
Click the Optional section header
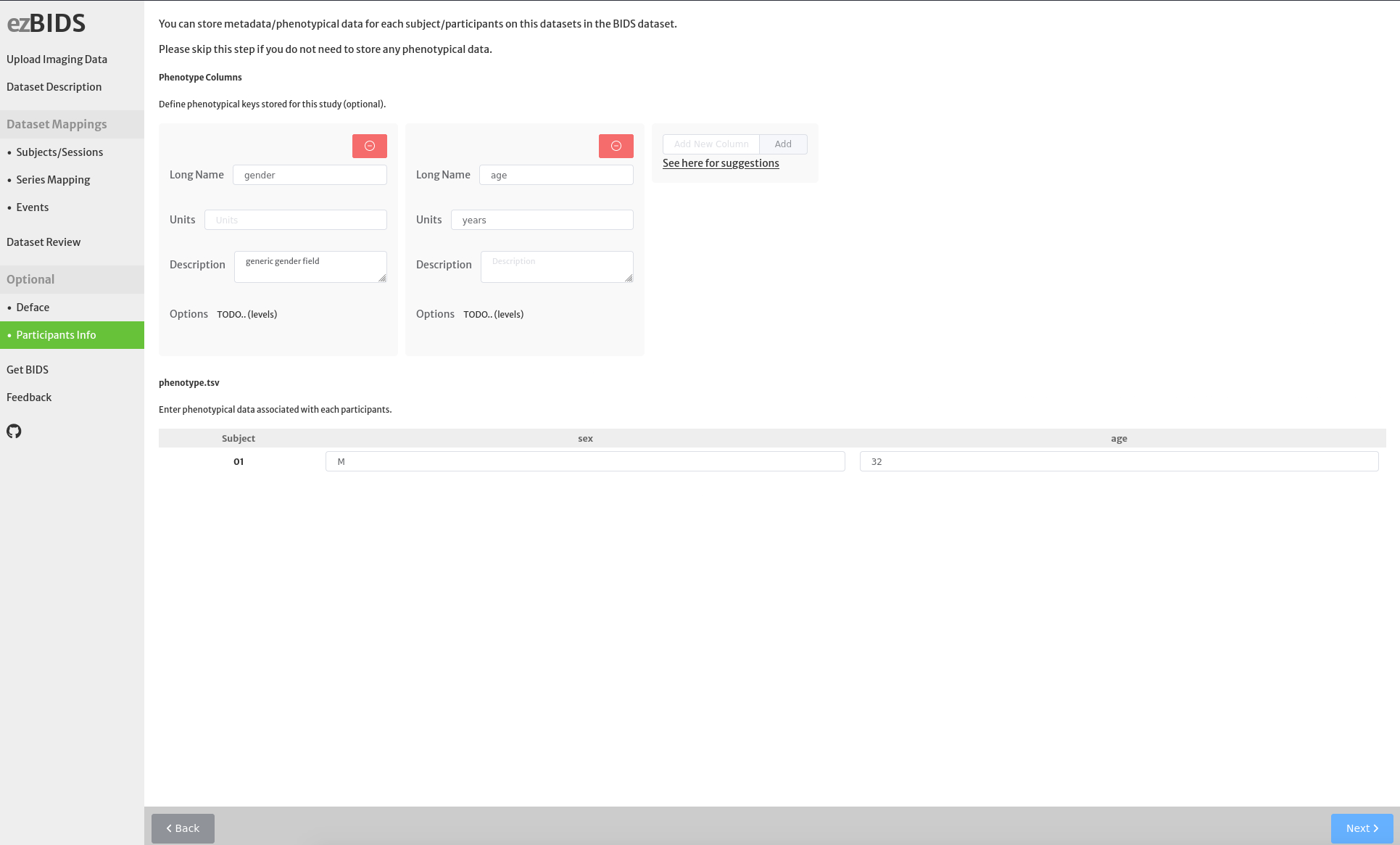pos(72,279)
